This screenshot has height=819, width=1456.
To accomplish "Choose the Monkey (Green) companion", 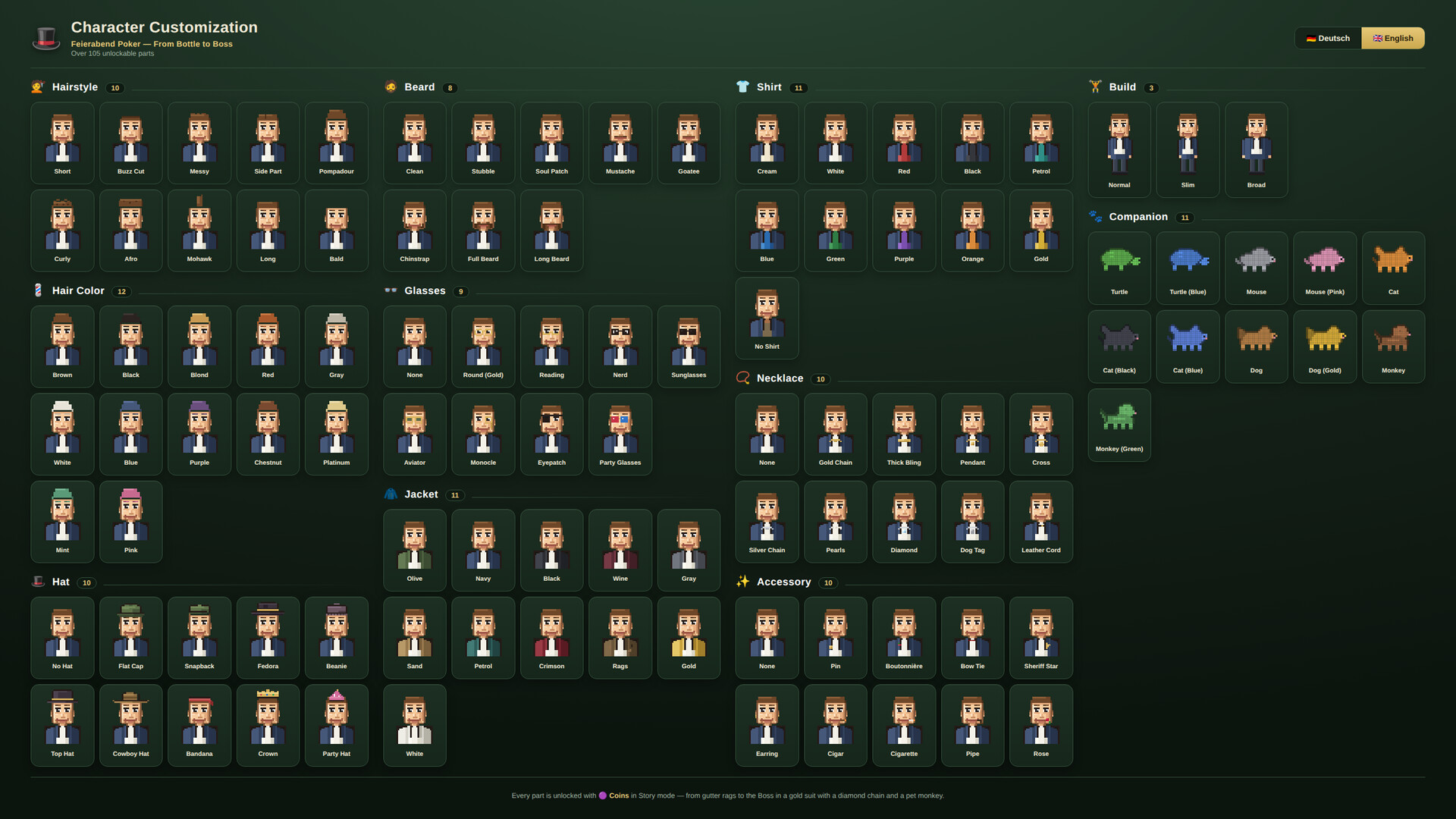I will point(1119,425).
